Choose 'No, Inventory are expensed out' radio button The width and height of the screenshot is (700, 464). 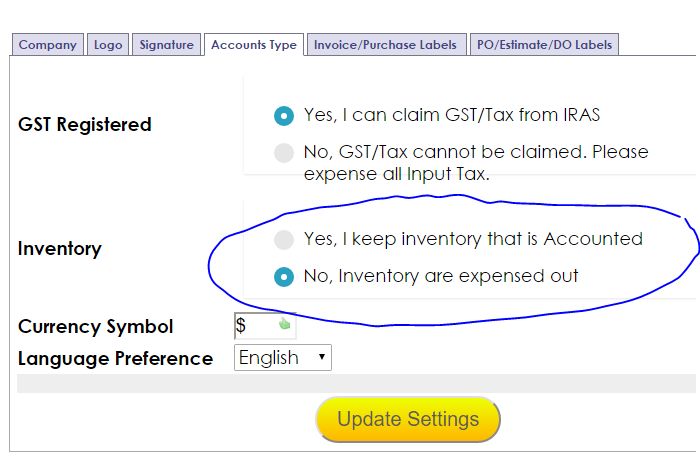pos(284,276)
